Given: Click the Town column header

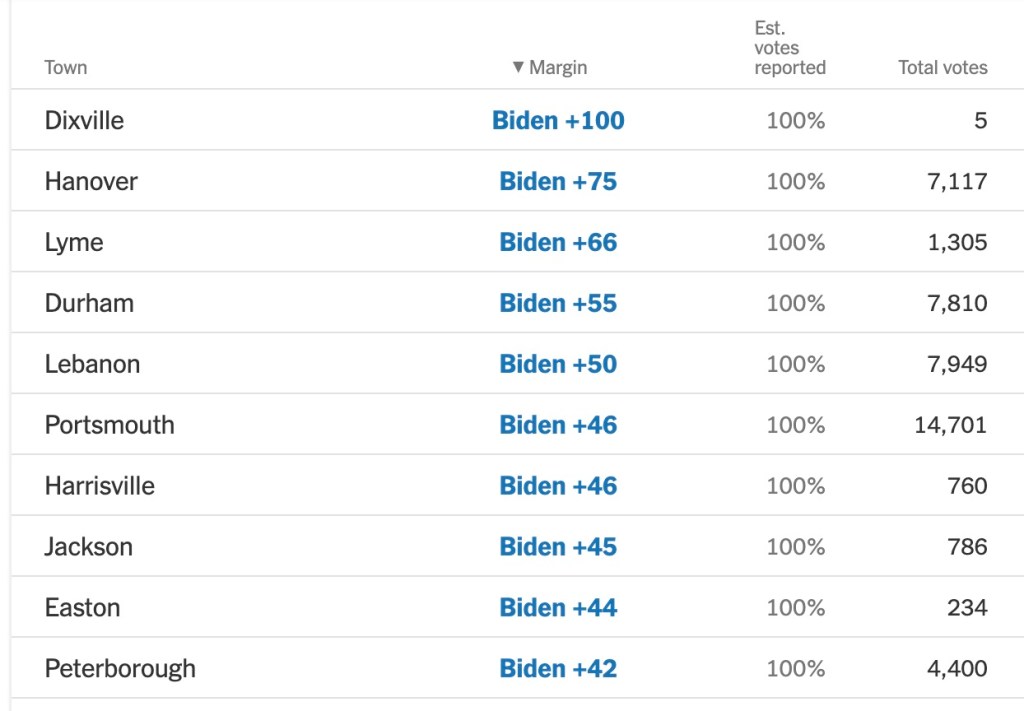Looking at the screenshot, I should (66, 68).
